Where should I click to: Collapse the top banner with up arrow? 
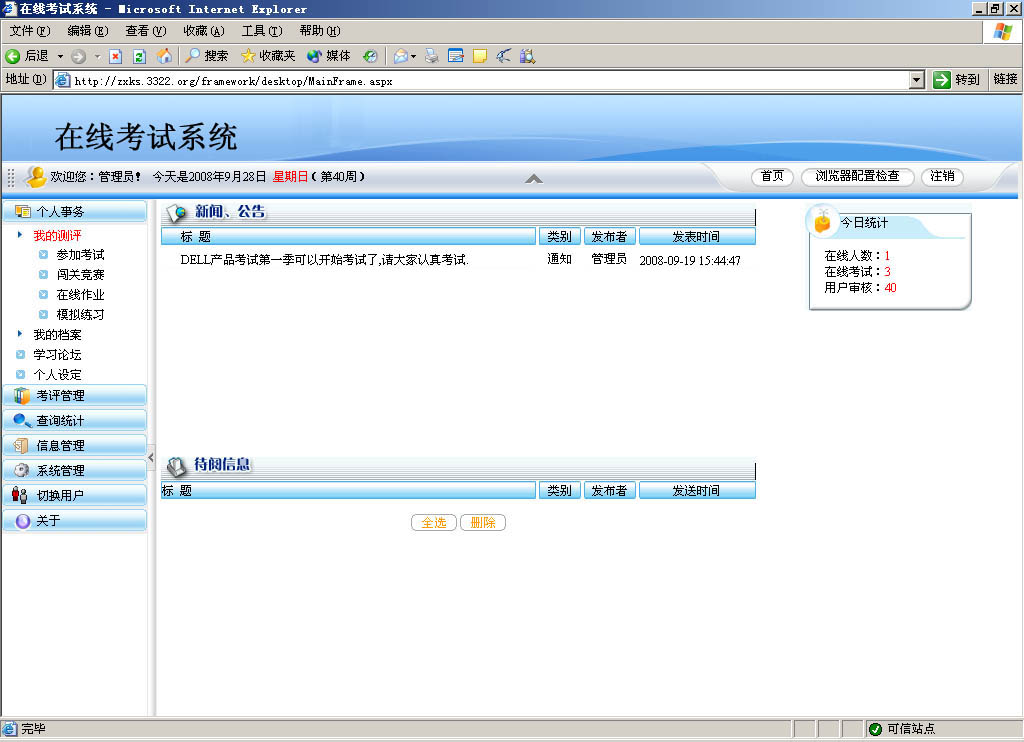pyautogui.click(x=534, y=178)
